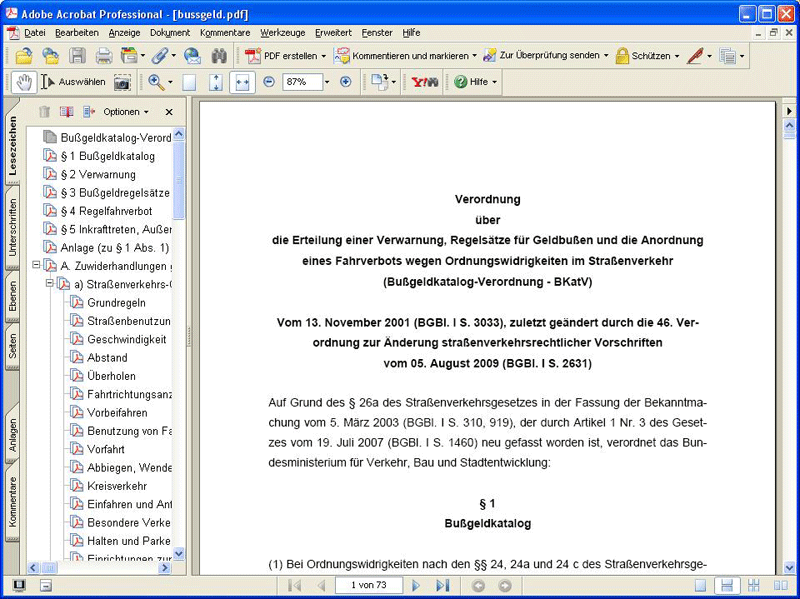Go to the last page
Image resolution: width=800 pixels, height=599 pixels.
[442, 585]
